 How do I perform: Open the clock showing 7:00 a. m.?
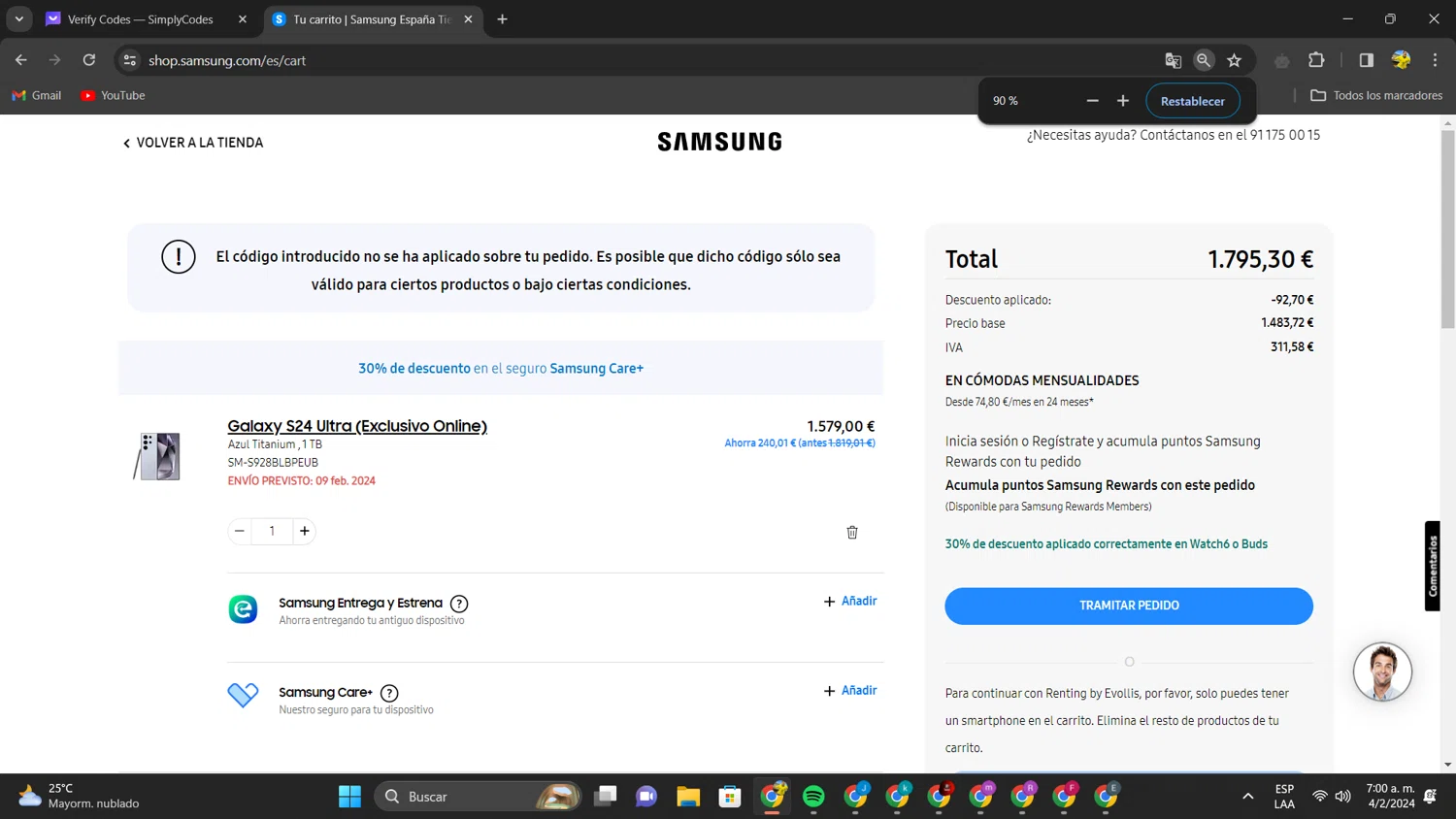[1390, 796]
